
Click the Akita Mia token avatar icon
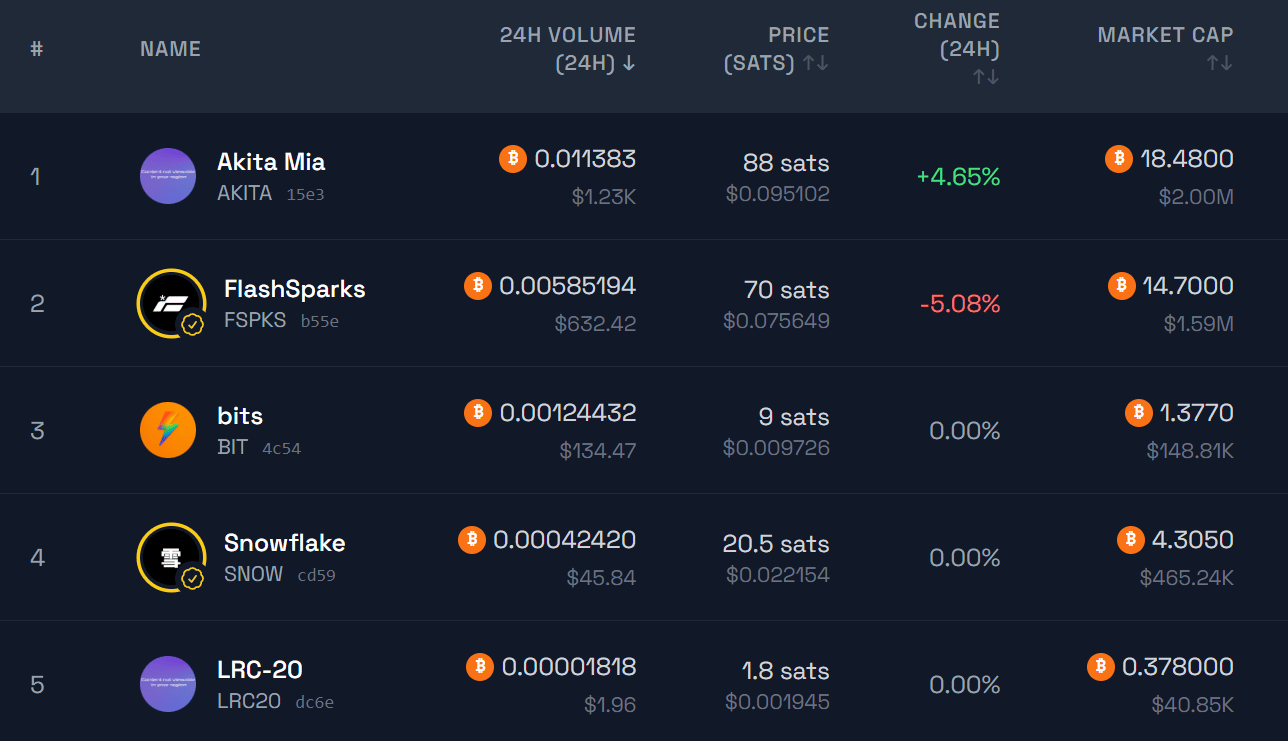click(x=168, y=176)
